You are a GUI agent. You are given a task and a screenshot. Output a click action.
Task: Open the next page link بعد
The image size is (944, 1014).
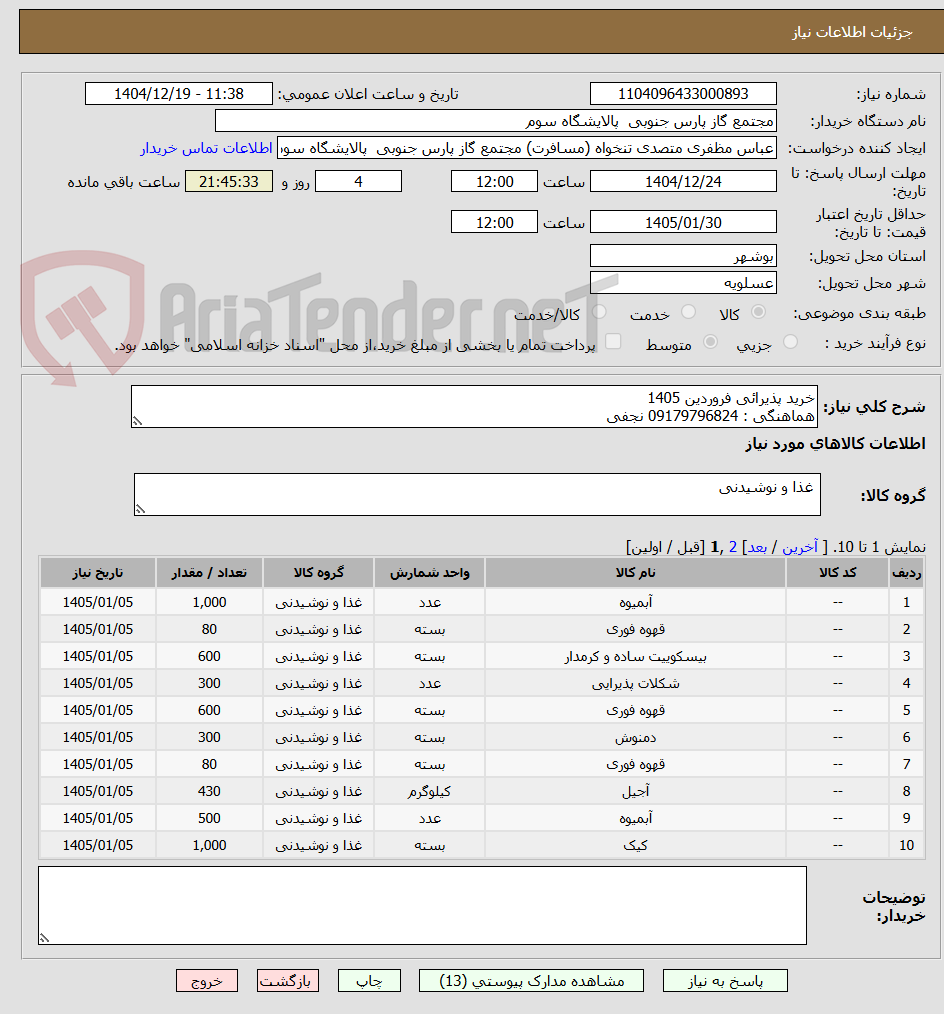point(757,547)
